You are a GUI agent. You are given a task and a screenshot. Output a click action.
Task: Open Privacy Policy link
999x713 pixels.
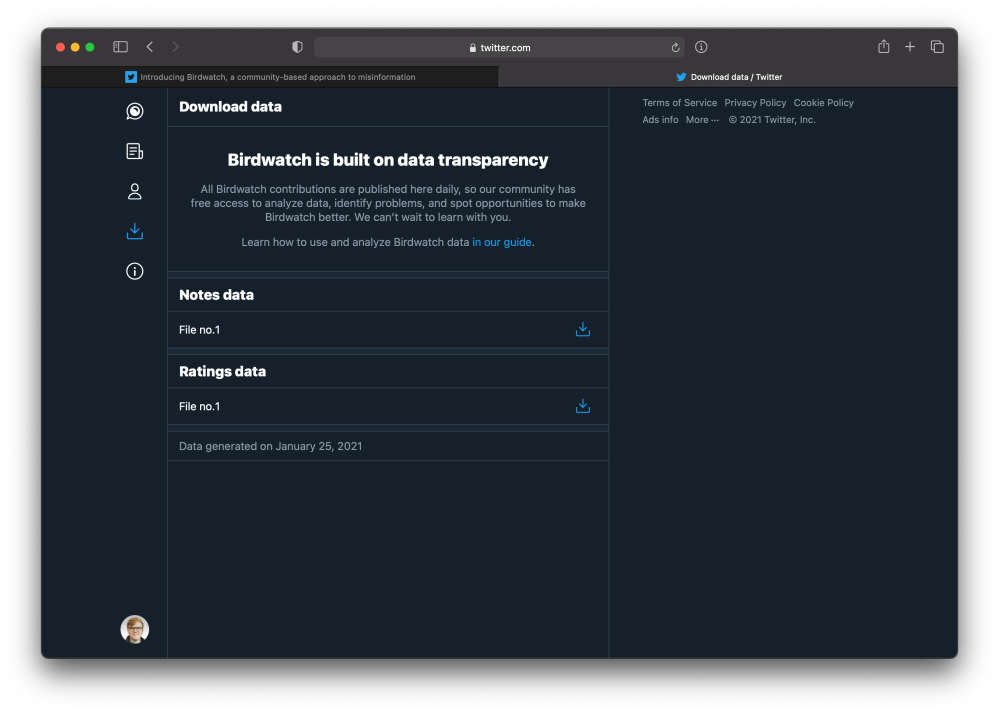click(x=755, y=103)
